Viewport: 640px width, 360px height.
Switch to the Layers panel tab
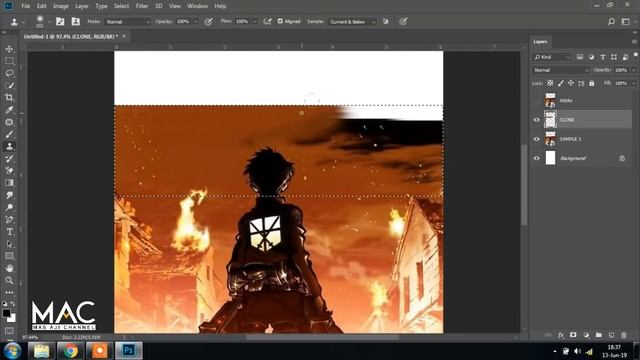coord(540,42)
